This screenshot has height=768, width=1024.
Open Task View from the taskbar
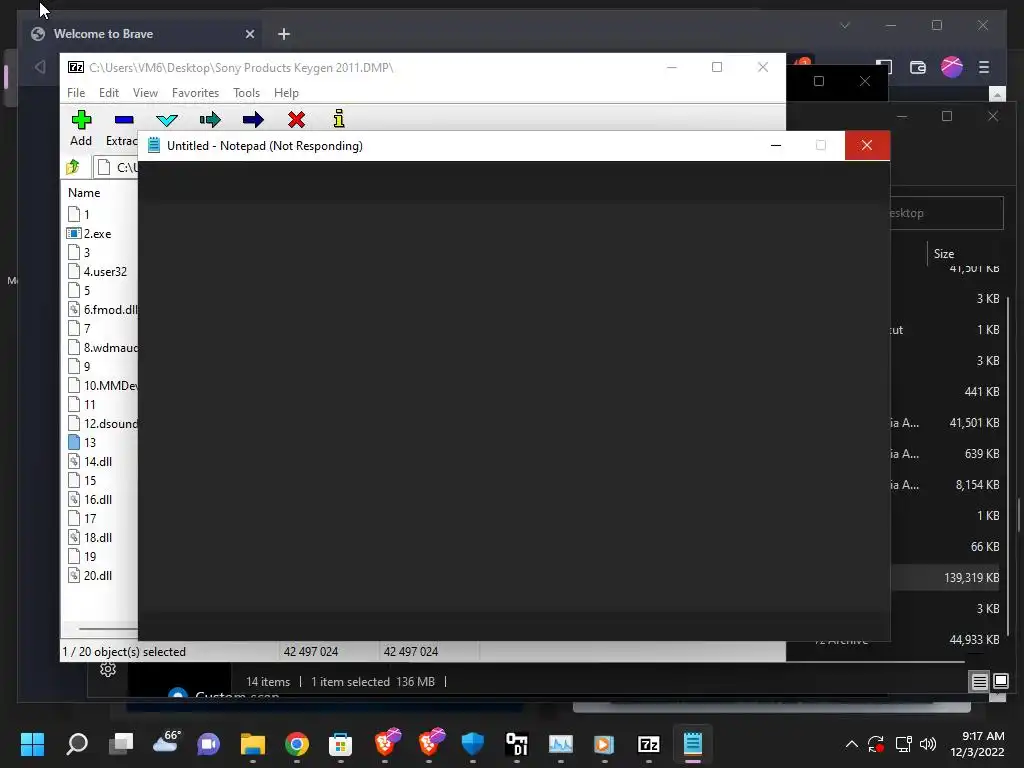tap(121, 744)
